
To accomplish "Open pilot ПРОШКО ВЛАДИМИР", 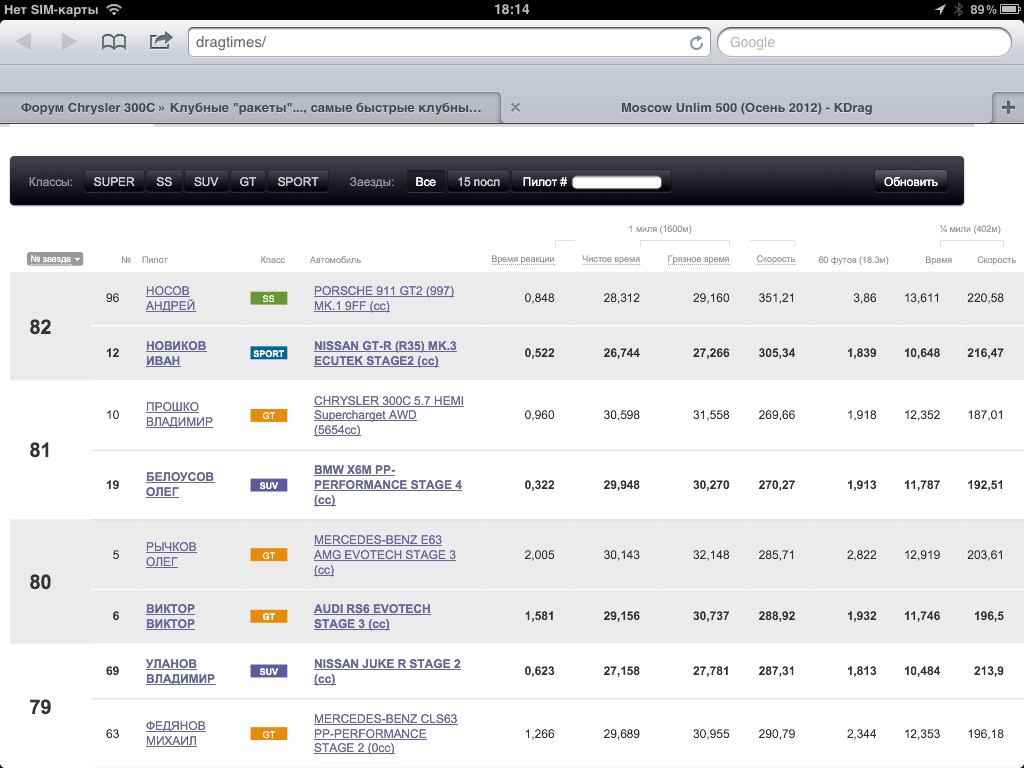I will click(179, 414).
